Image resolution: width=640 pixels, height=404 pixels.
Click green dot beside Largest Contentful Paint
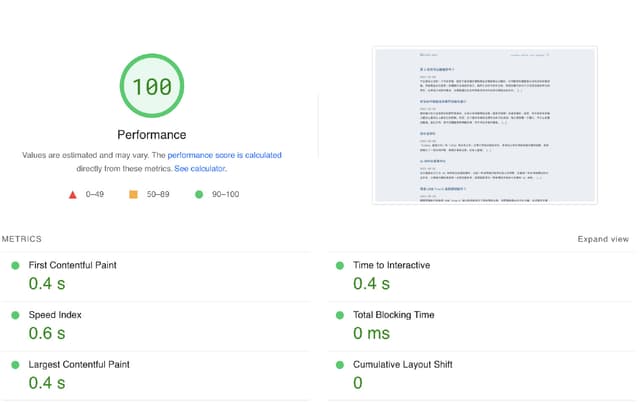[x=15, y=365]
